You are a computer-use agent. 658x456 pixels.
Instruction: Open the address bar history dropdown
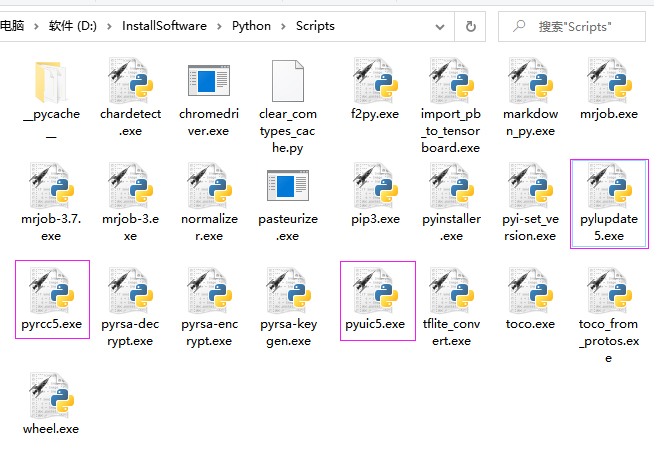click(x=440, y=27)
